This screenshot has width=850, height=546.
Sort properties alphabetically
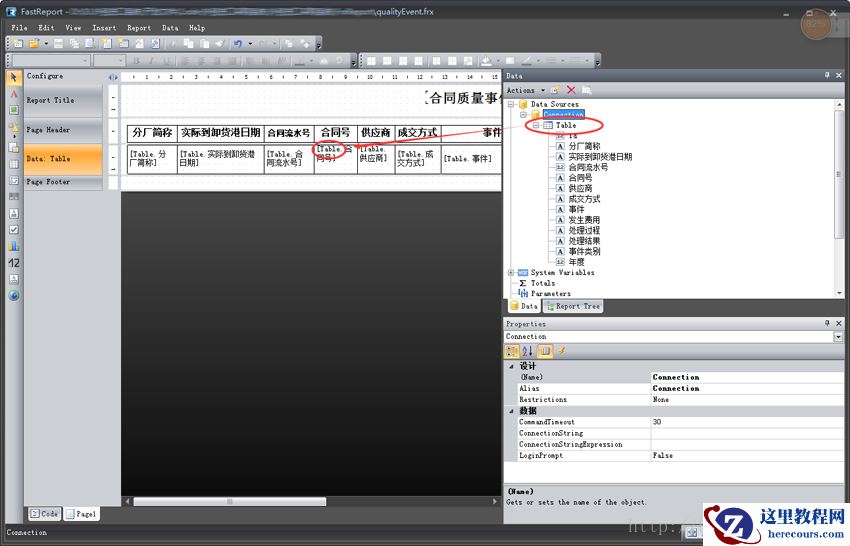[x=528, y=351]
